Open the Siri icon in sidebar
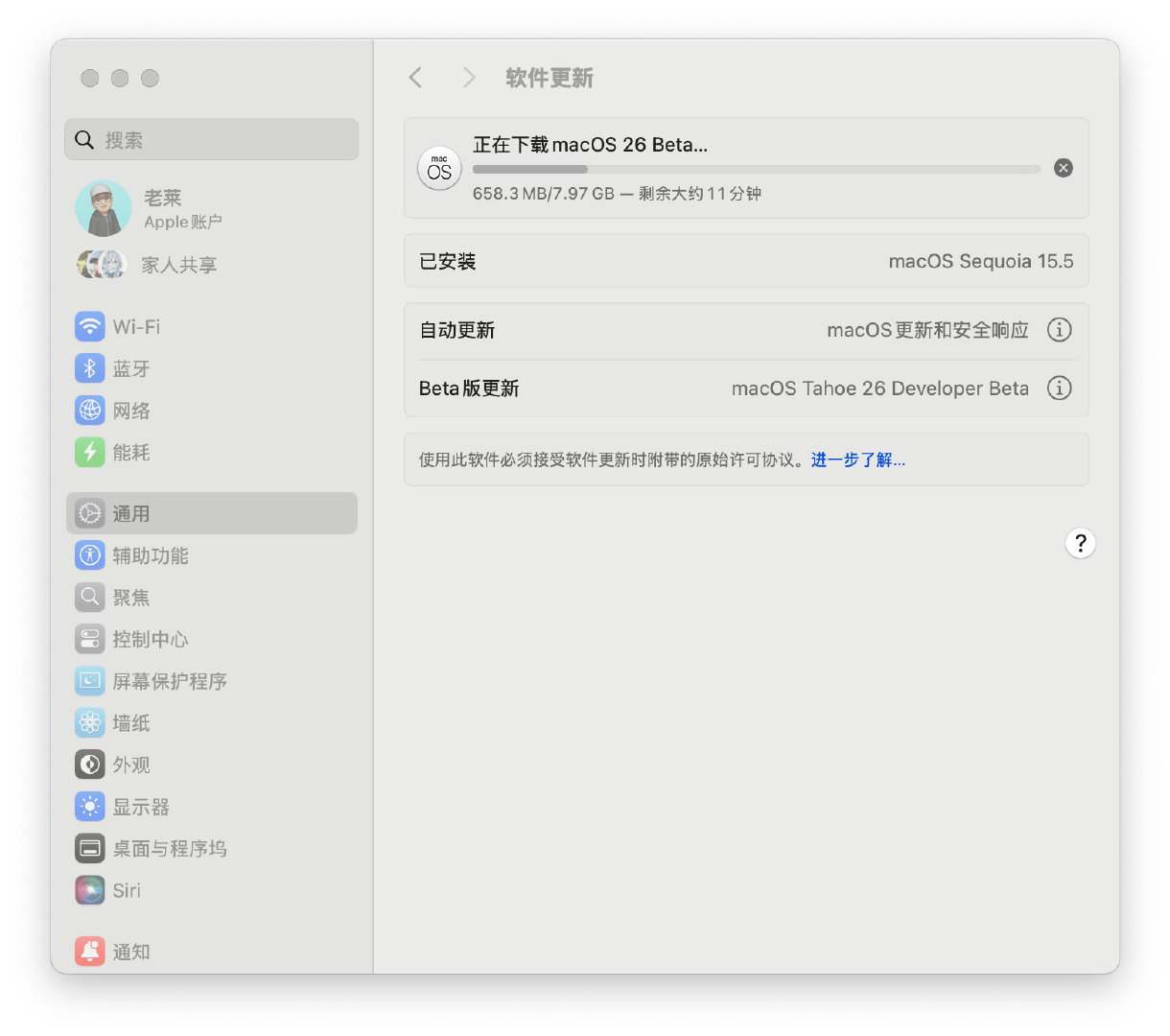The image size is (1170, 1036). pos(90,890)
